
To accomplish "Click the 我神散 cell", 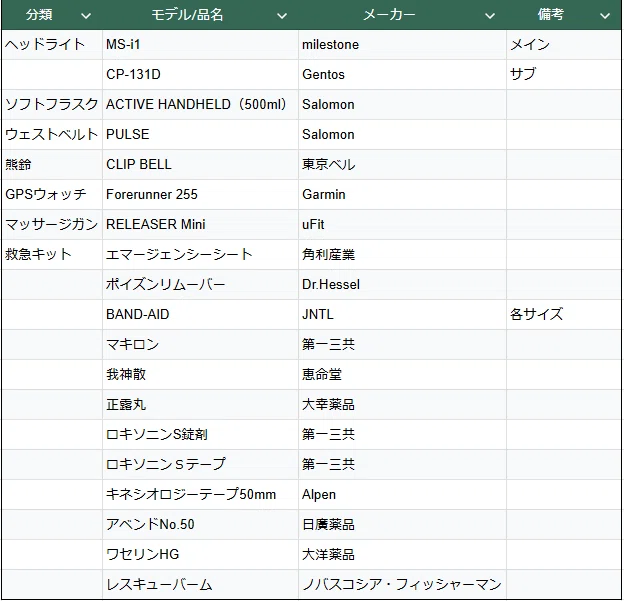I will 200,375.
